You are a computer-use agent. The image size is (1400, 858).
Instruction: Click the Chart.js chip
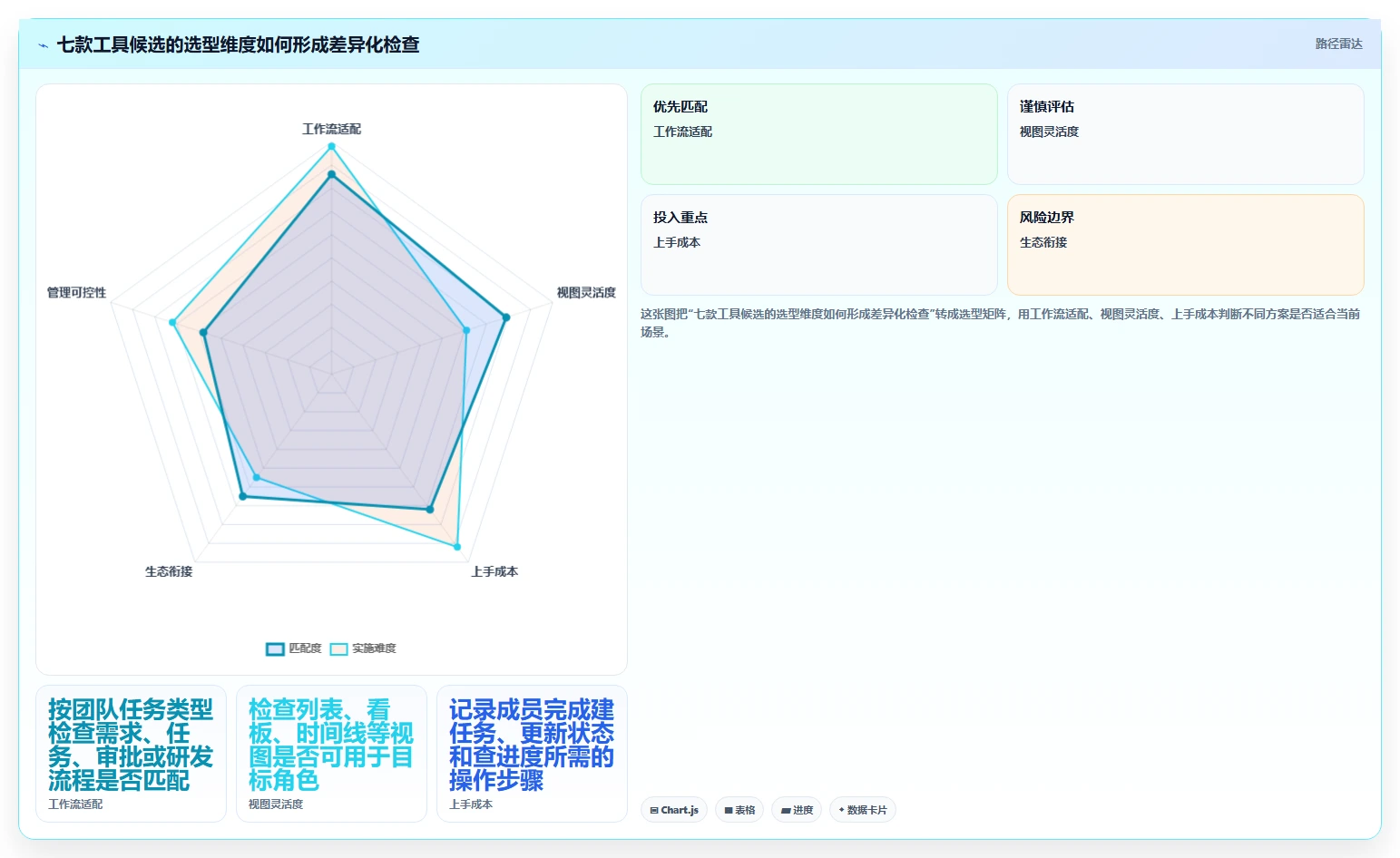click(674, 810)
